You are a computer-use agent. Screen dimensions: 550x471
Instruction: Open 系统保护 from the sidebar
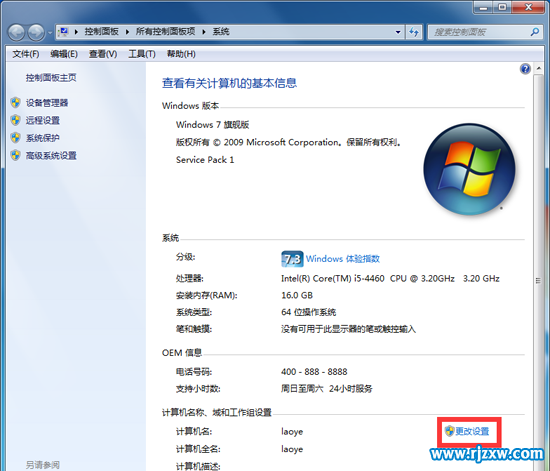(43, 138)
